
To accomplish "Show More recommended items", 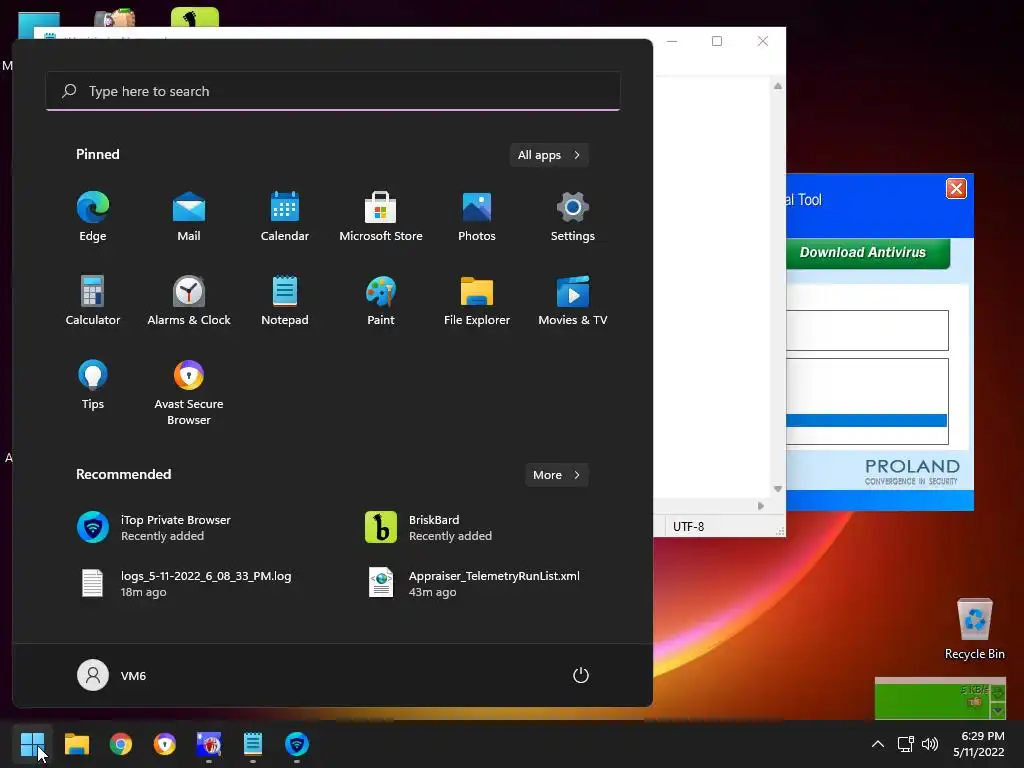I will [x=557, y=475].
